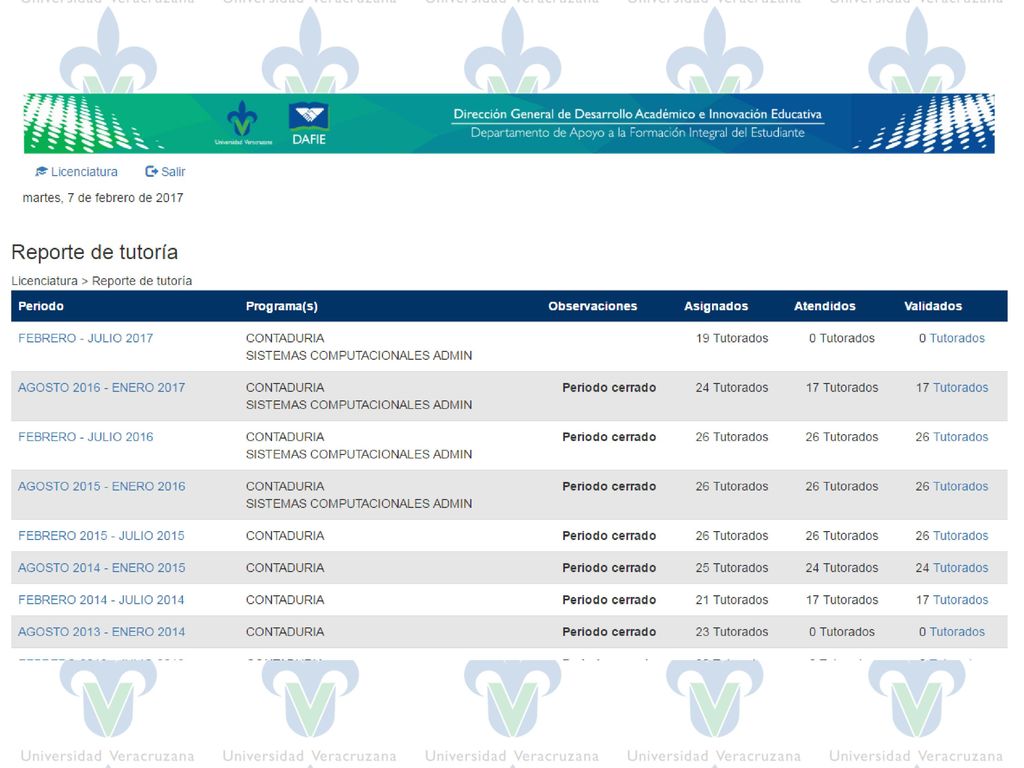Open the AGOSTO 2013 - ENERO 2014 period
The height and width of the screenshot is (768, 1024).
click(x=102, y=632)
